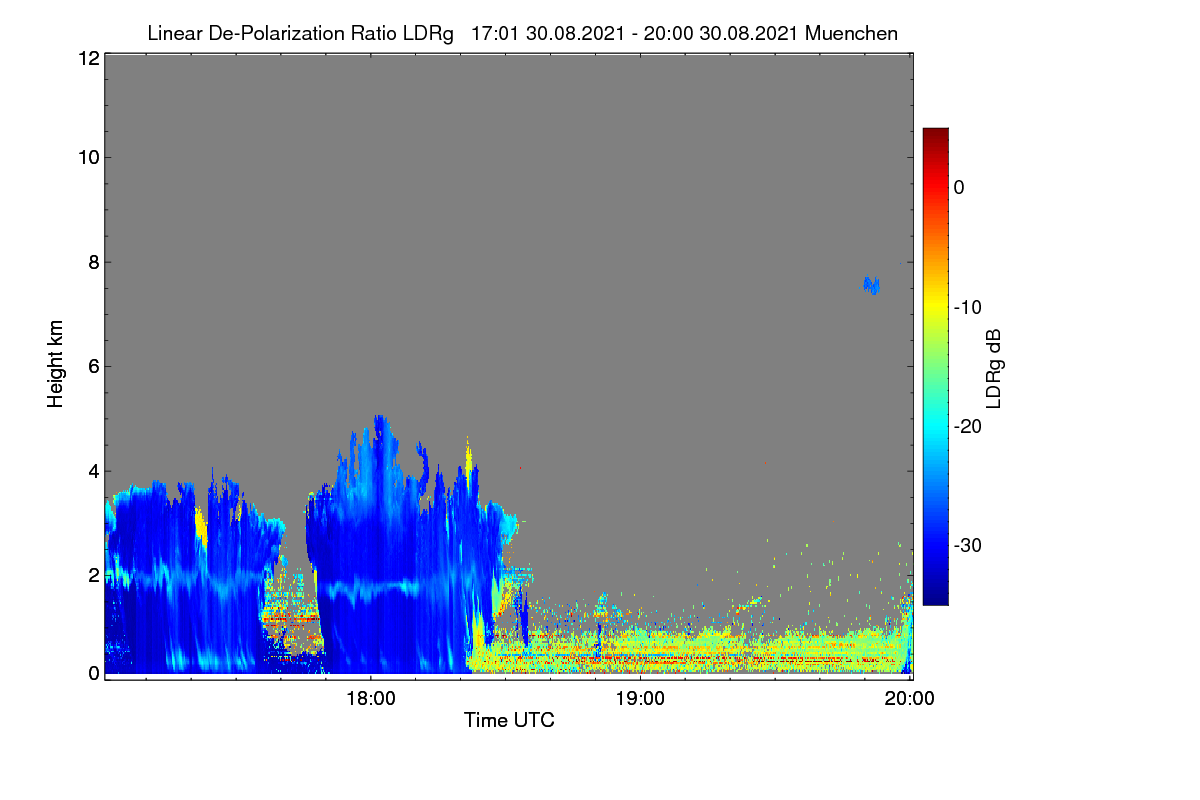Click the '18:00' time tick label
Viewport: 1200px width, 800px height.
click(370, 699)
